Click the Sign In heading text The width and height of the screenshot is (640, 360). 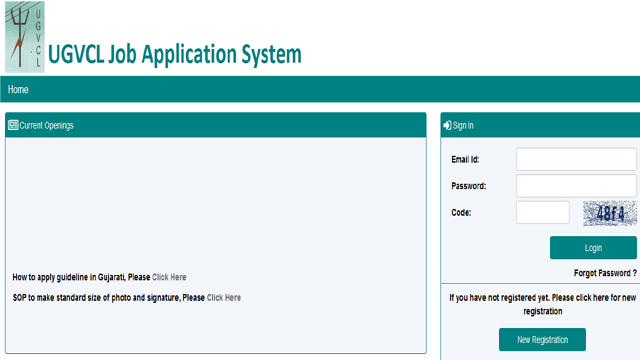[463, 125]
